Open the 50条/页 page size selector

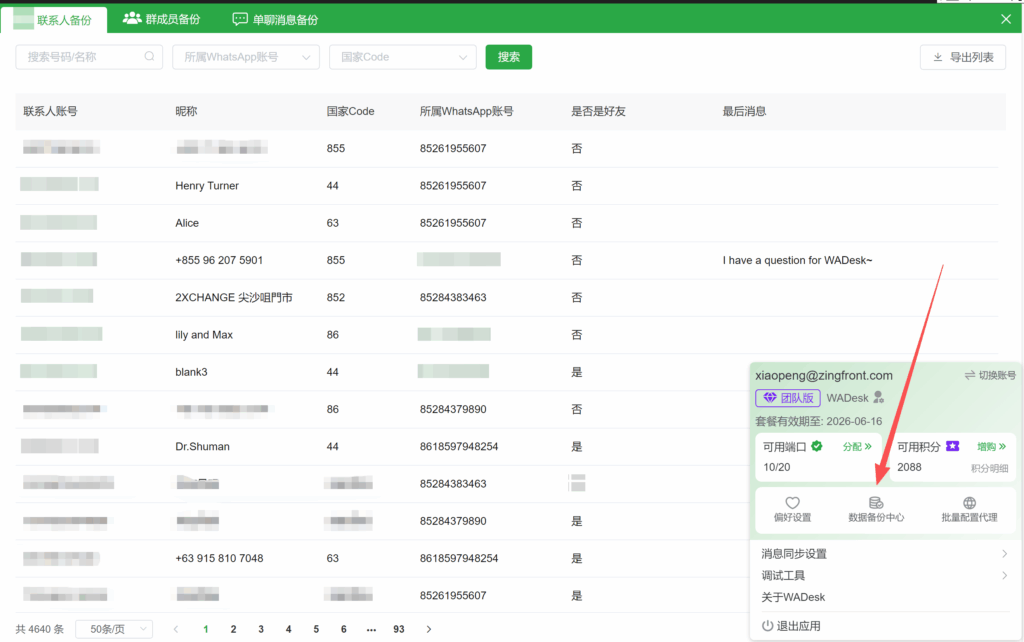114,629
